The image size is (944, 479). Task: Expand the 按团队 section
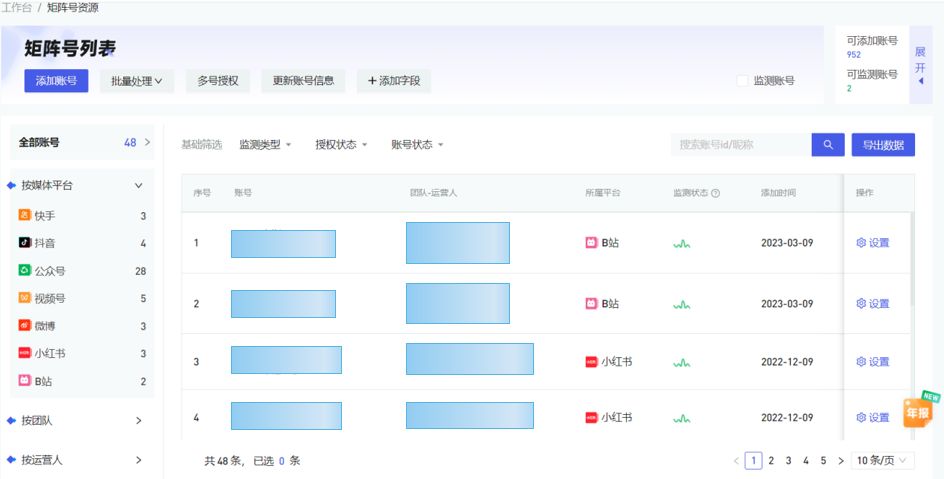pos(138,421)
